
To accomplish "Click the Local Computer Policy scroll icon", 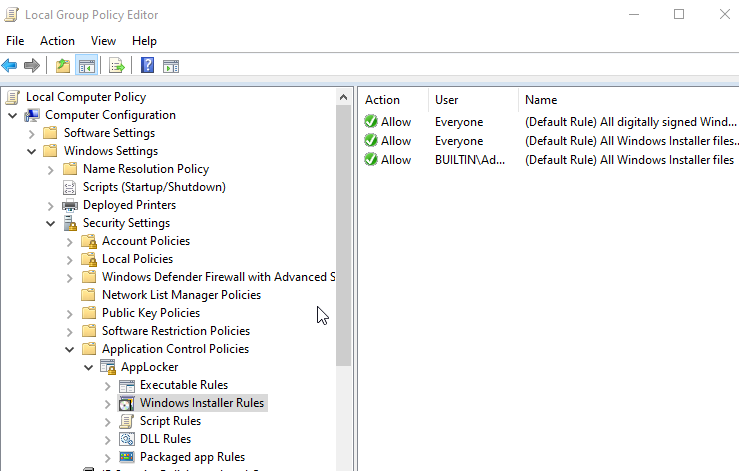I will (x=13, y=97).
